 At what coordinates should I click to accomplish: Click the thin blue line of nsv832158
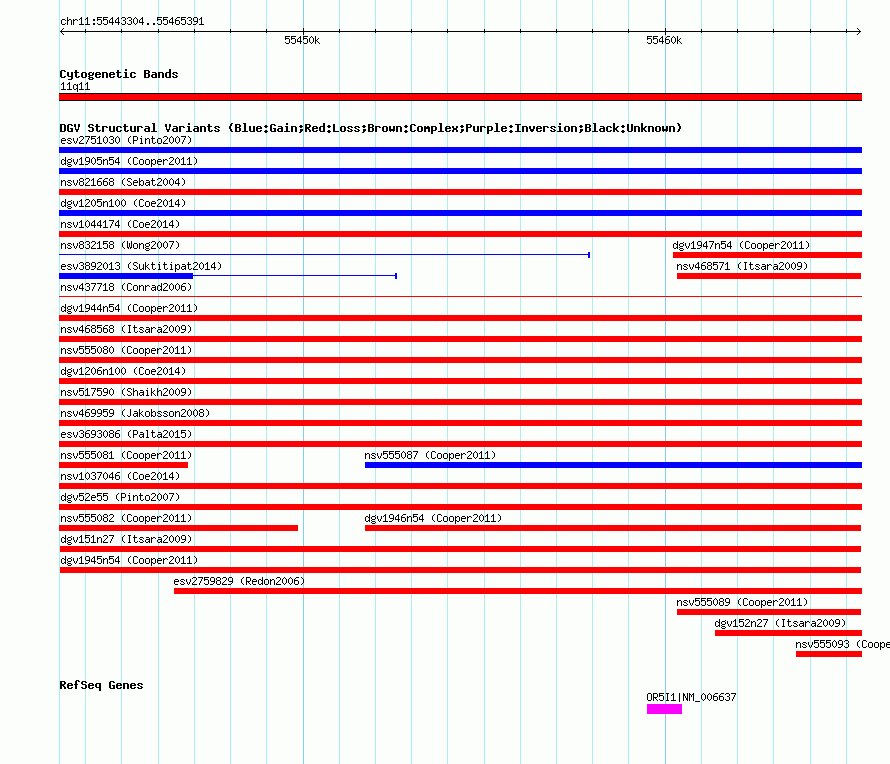(324, 255)
